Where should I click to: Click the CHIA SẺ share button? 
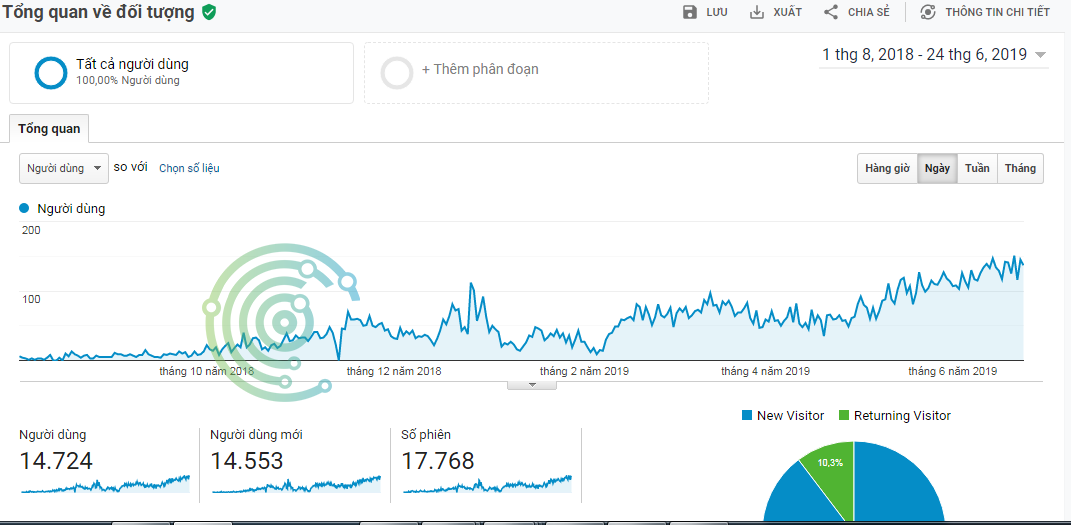click(x=857, y=12)
